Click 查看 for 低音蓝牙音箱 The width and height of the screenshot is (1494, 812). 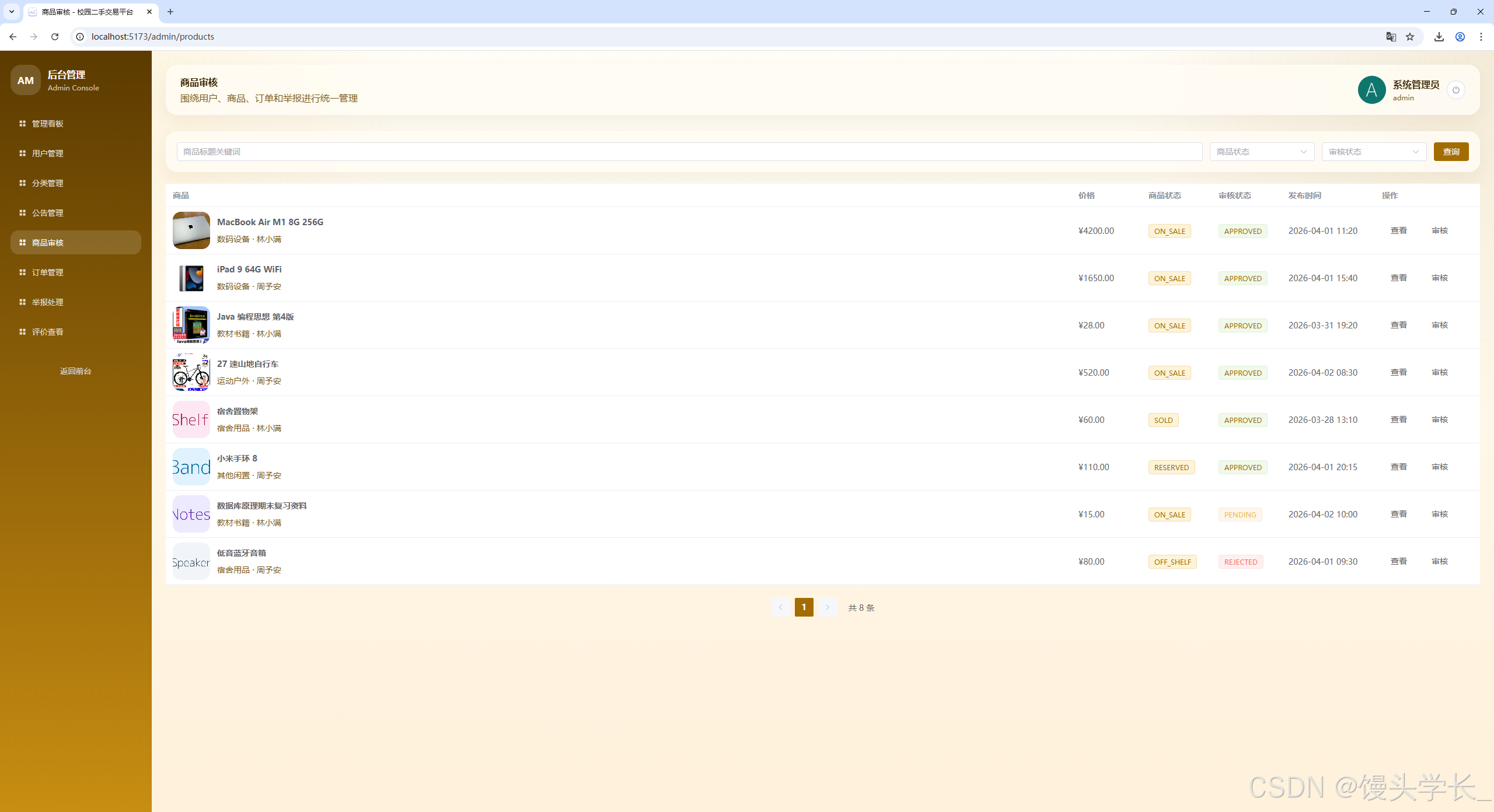(1398, 561)
